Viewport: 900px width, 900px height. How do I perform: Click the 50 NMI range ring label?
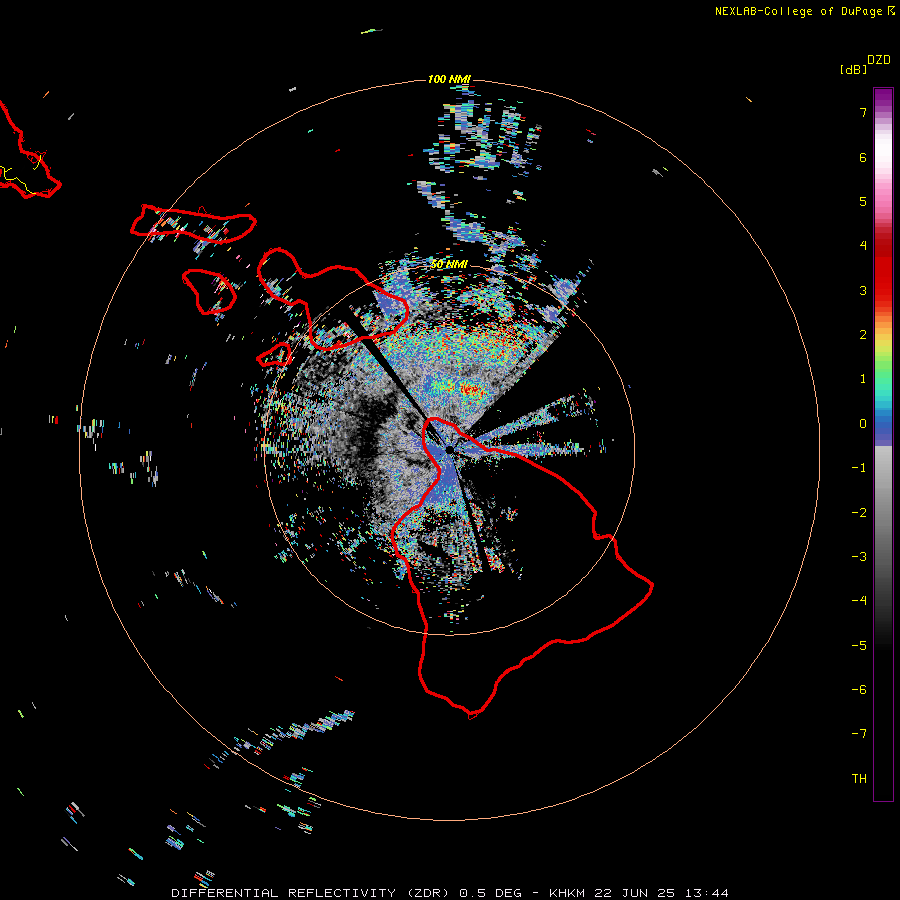[449, 264]
